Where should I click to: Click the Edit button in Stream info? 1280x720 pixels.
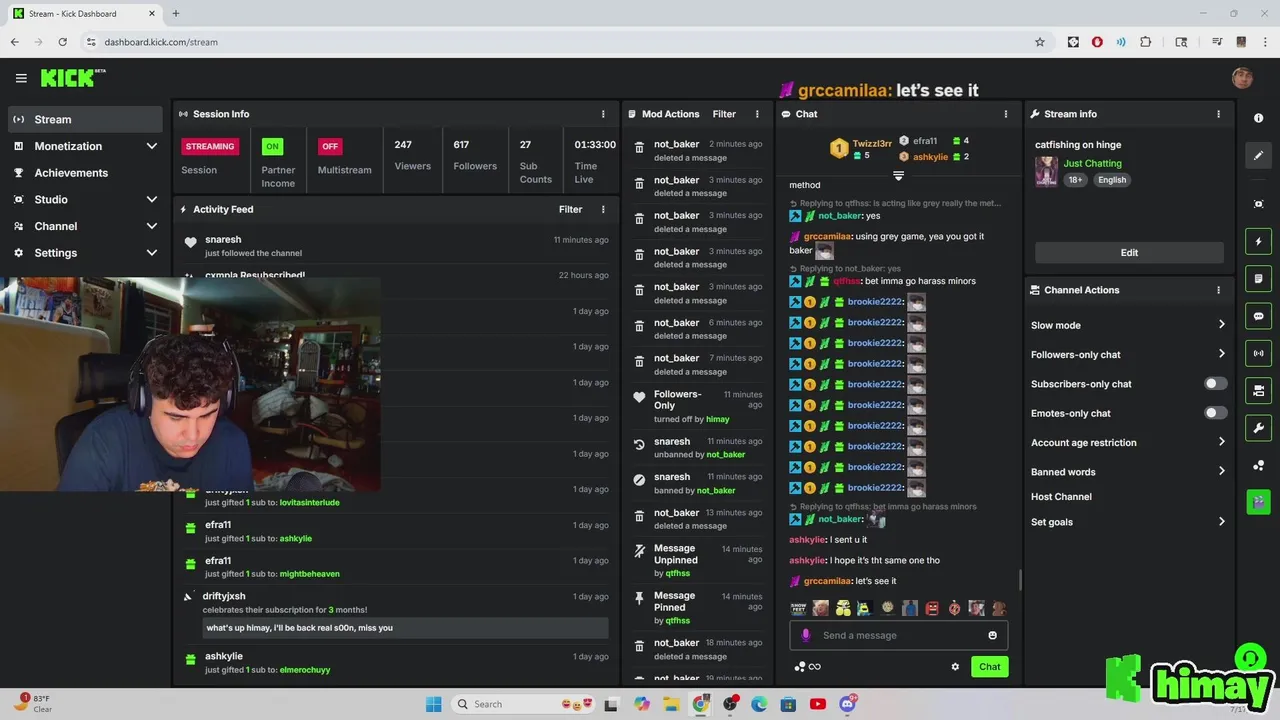pyautogui.click(x=1129, y=253)
